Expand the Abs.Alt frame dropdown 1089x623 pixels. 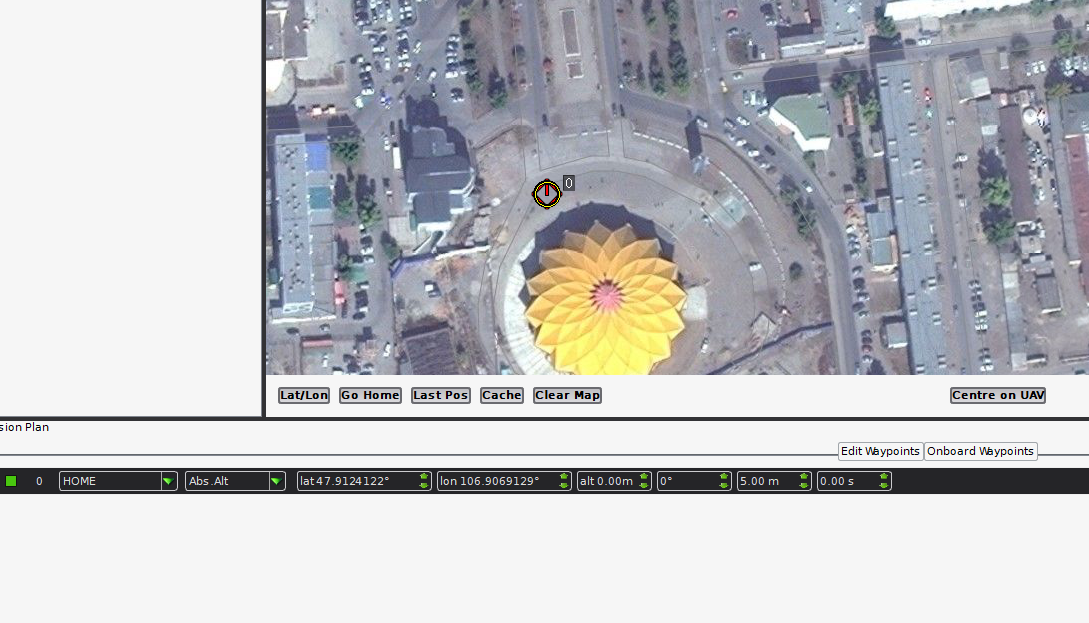coord(235,481)
